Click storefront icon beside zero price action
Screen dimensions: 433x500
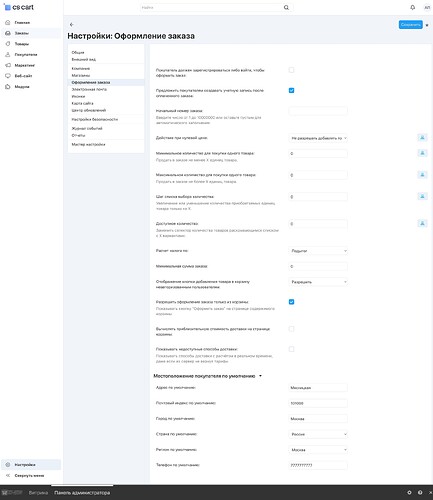(422, 137)
